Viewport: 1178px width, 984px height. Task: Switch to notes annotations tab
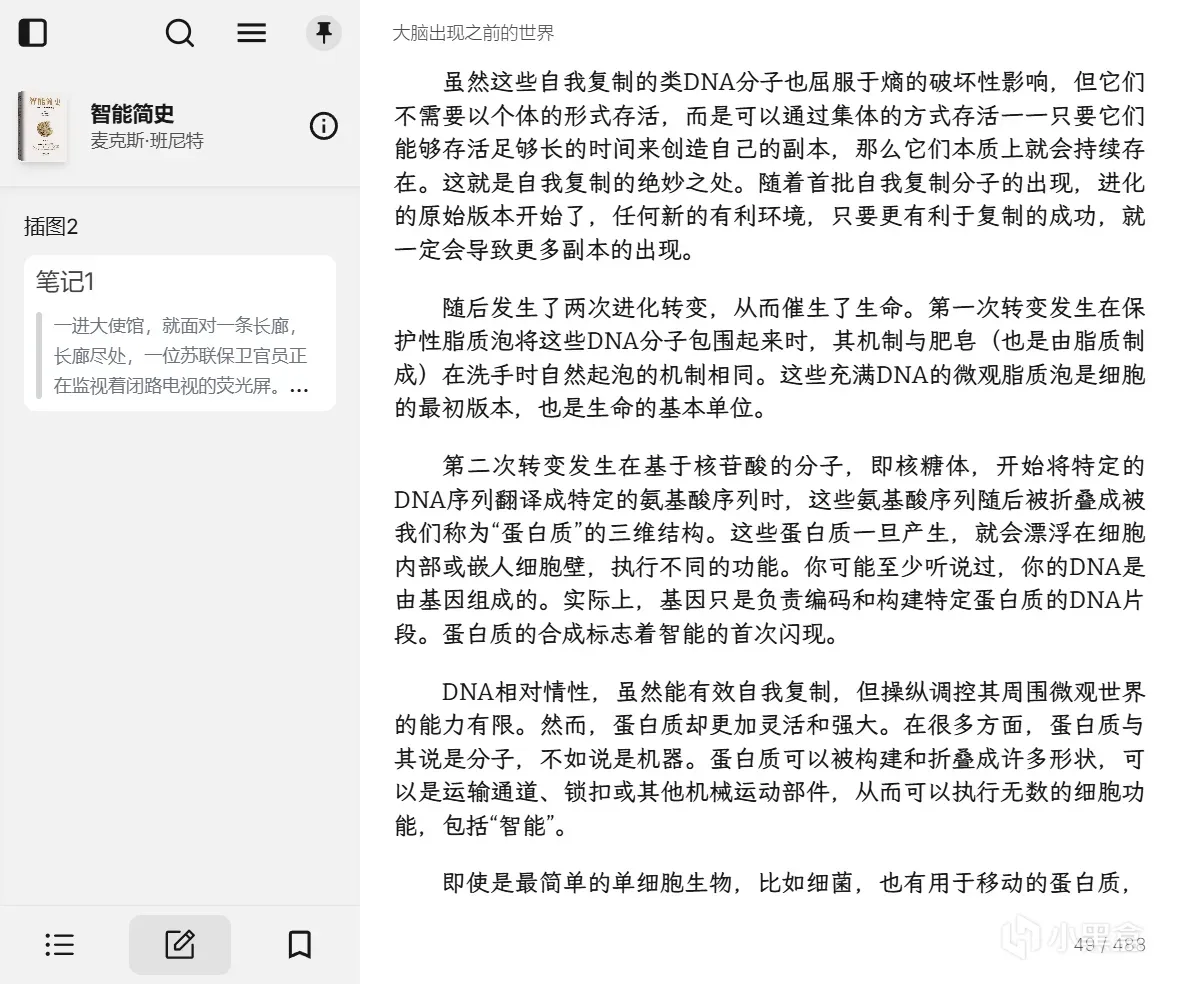click(x=180, y=944)
